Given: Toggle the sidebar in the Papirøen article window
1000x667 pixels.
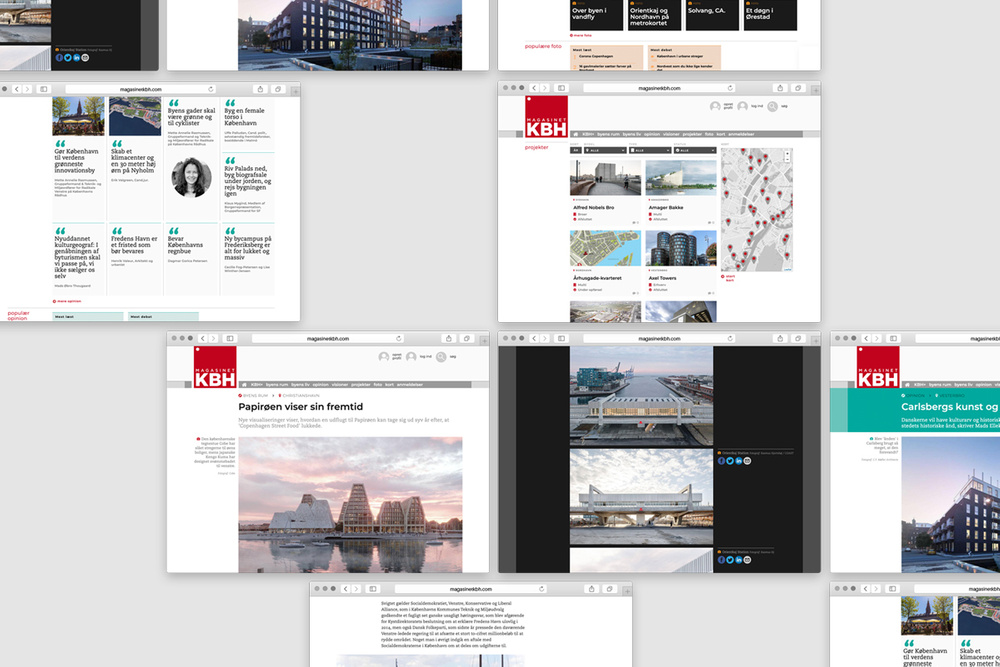Looking at the screenshot, I should pyautogui.click(x=230, y=339).
